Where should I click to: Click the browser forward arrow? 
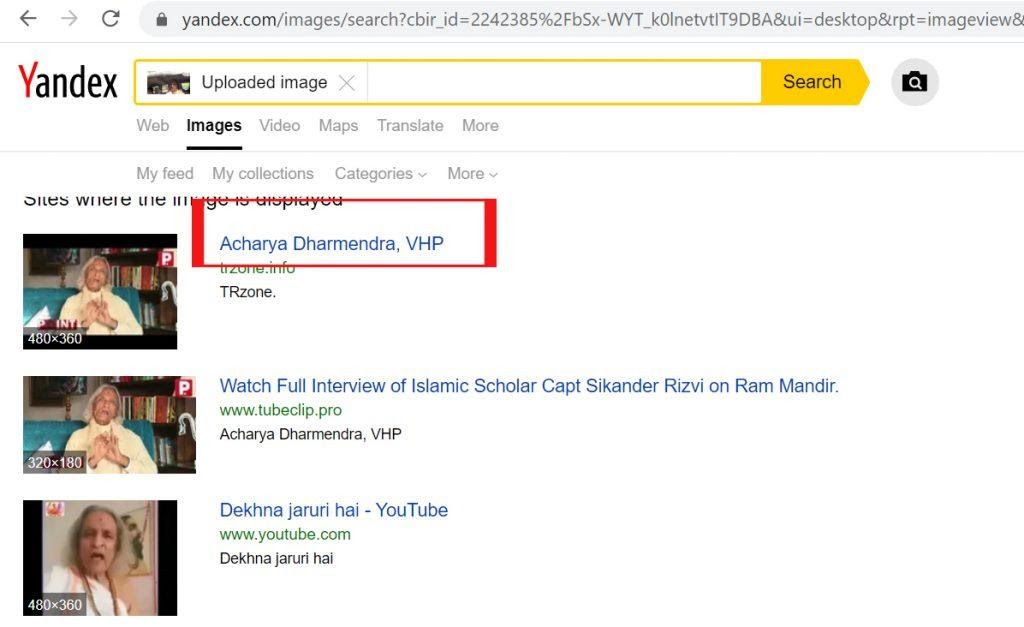(x=69, y=18)
